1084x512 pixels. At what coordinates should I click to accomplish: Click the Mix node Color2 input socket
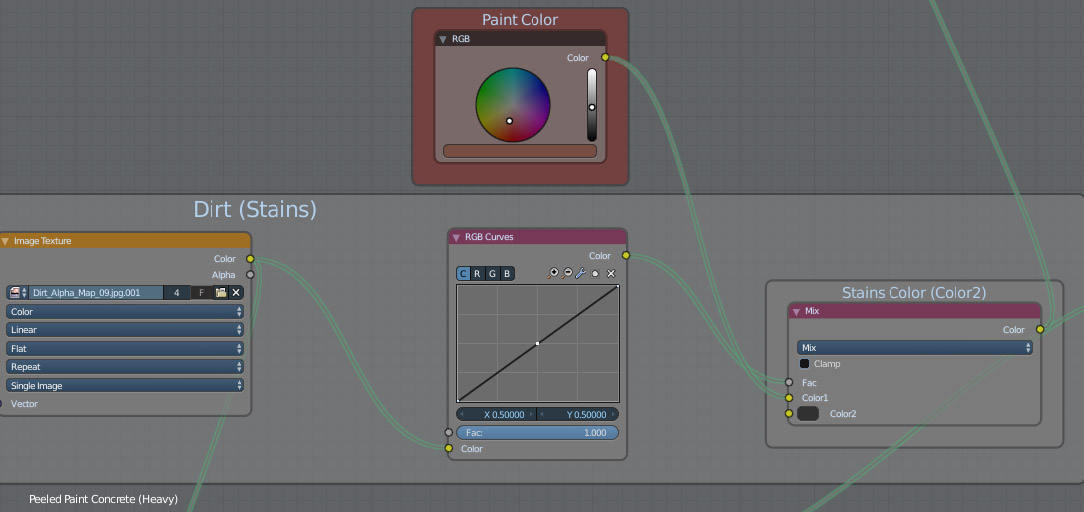[x=789, y=414]
